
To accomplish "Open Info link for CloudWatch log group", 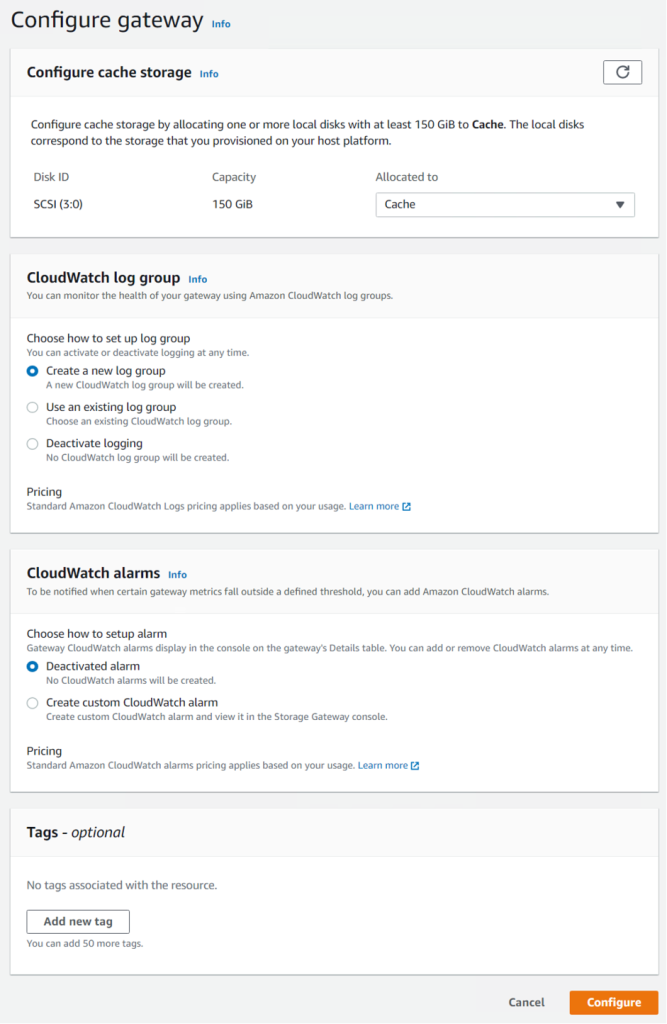I will coord(198,279).
